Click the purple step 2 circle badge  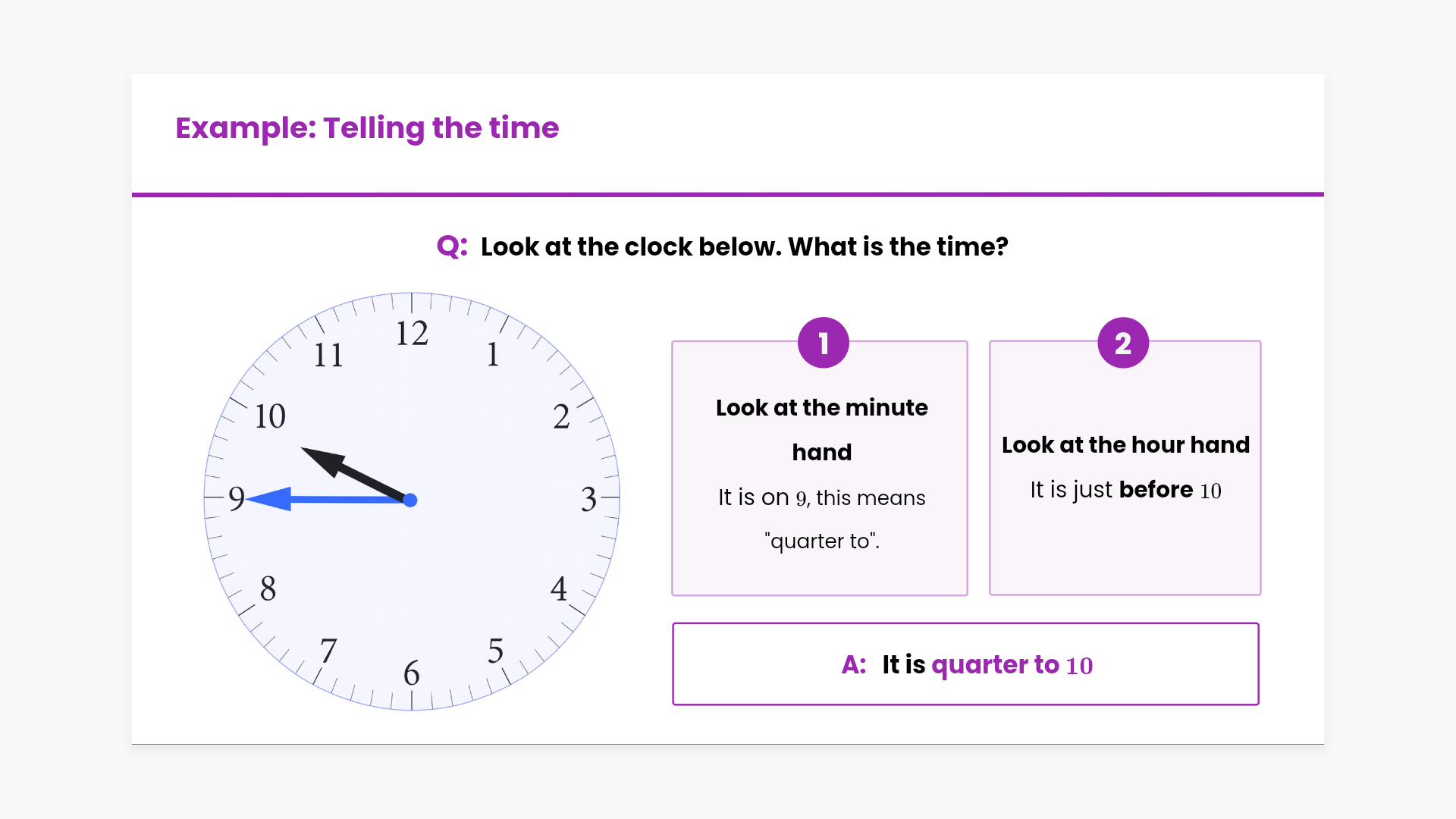1123,343
